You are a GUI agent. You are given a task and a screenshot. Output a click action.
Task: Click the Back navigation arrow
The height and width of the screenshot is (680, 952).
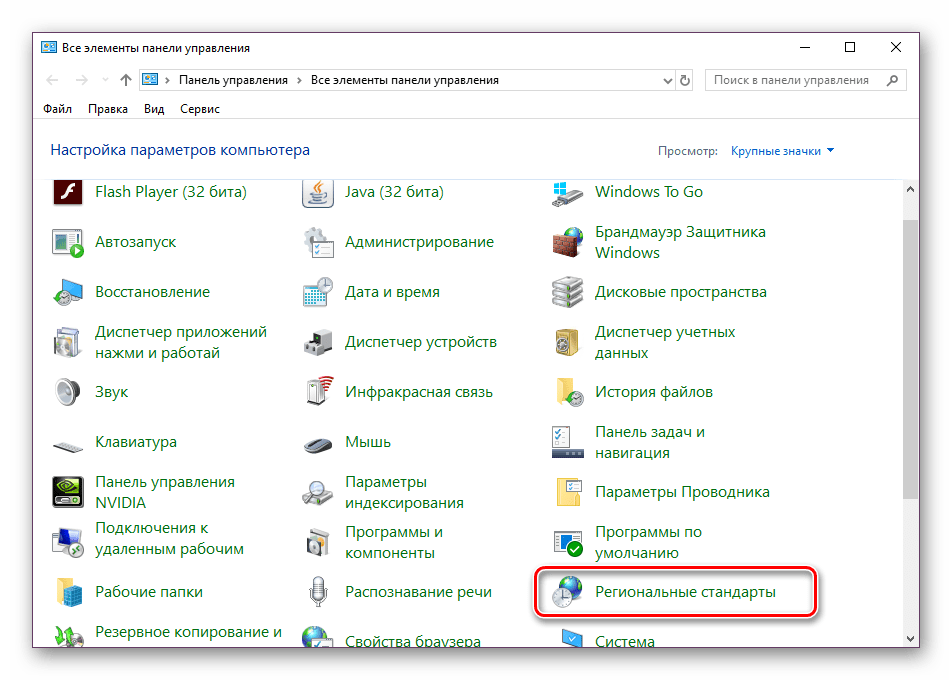coord(53,80)
